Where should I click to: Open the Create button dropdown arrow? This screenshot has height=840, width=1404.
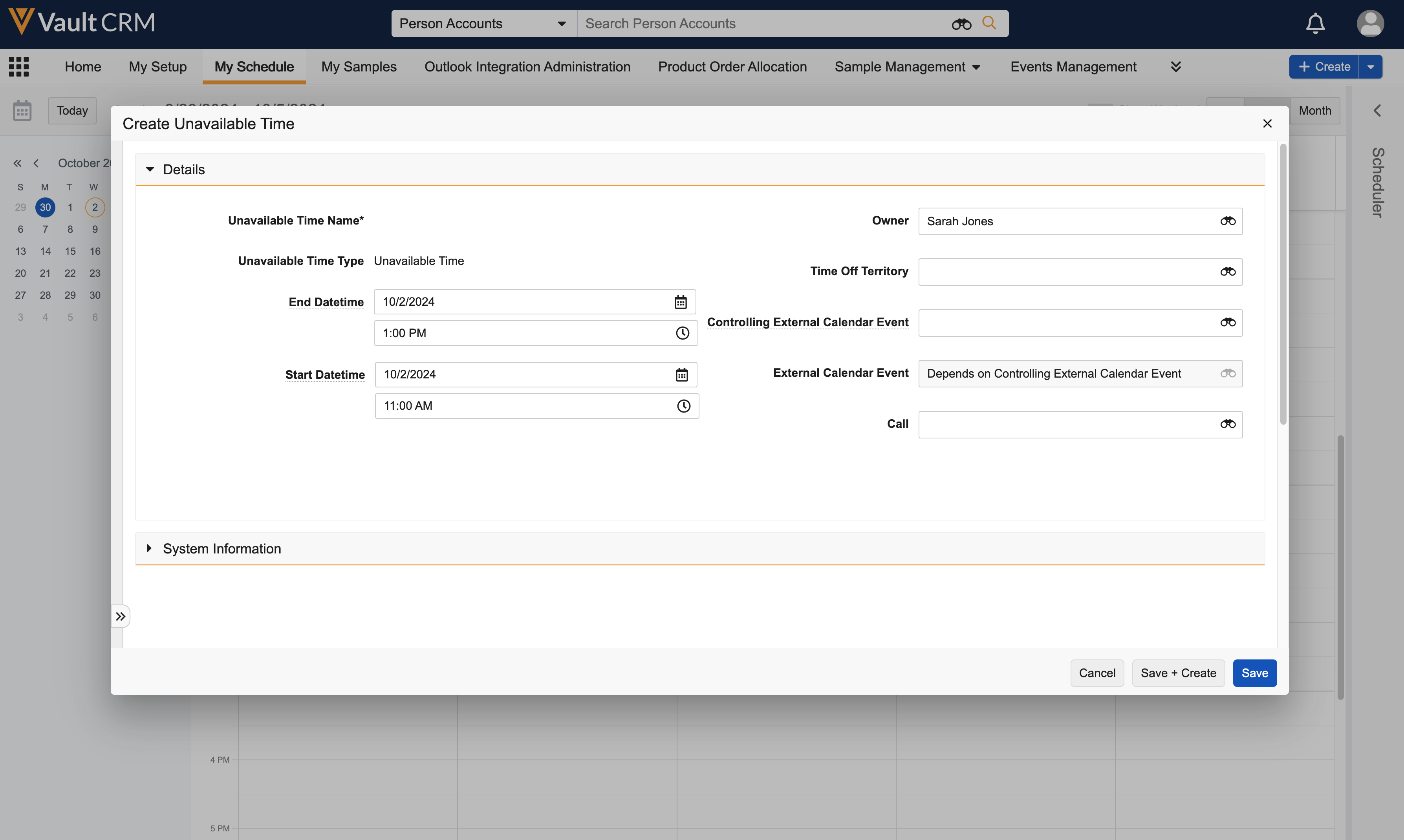1371,67
